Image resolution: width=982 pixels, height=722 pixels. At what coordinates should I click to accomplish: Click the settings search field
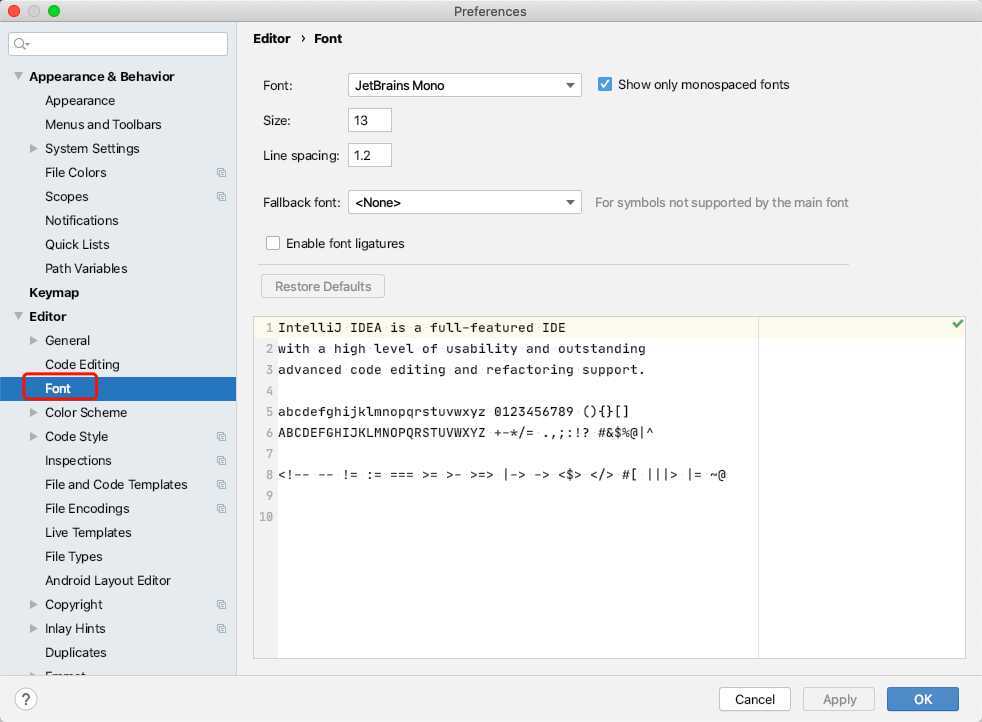[118, 44]
